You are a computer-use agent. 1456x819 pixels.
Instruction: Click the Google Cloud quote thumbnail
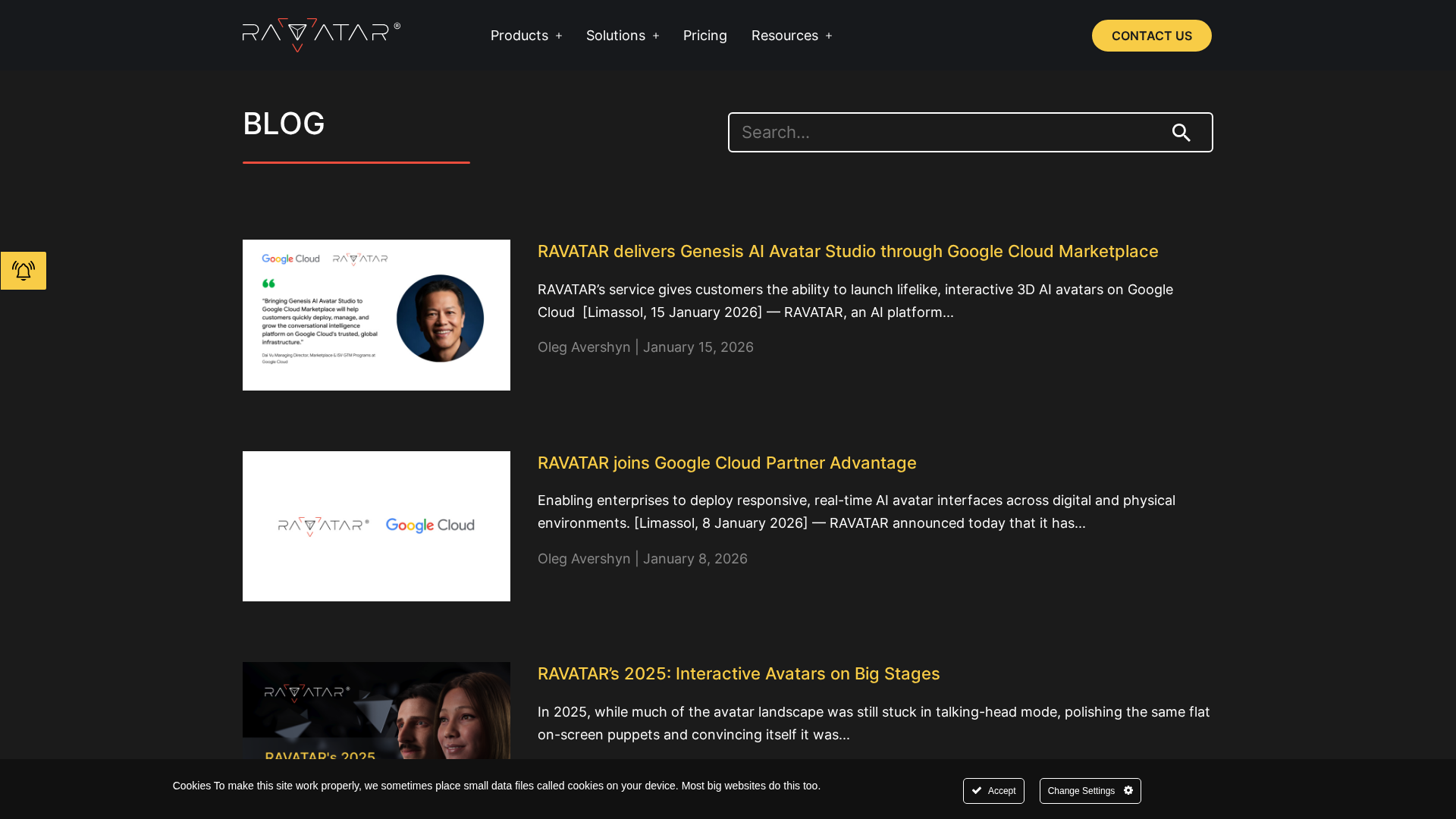click(376, 315)
